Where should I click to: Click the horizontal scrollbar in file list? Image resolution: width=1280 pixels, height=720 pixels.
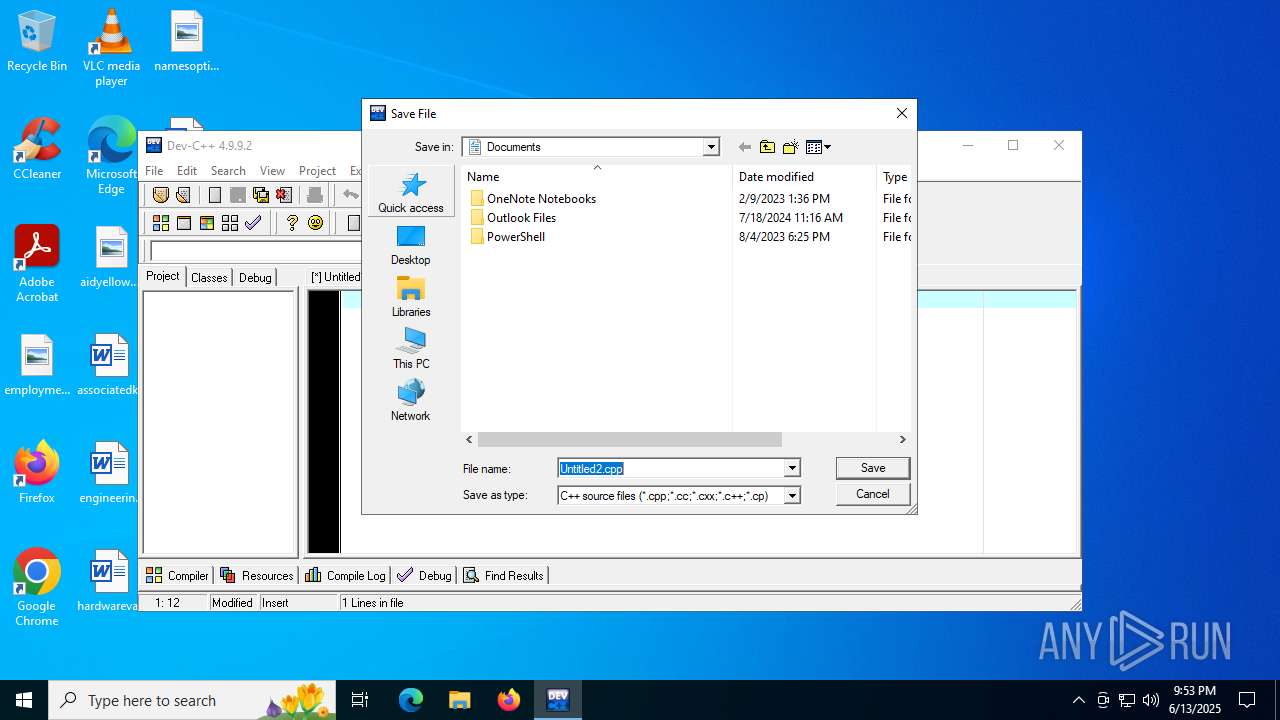629,439
